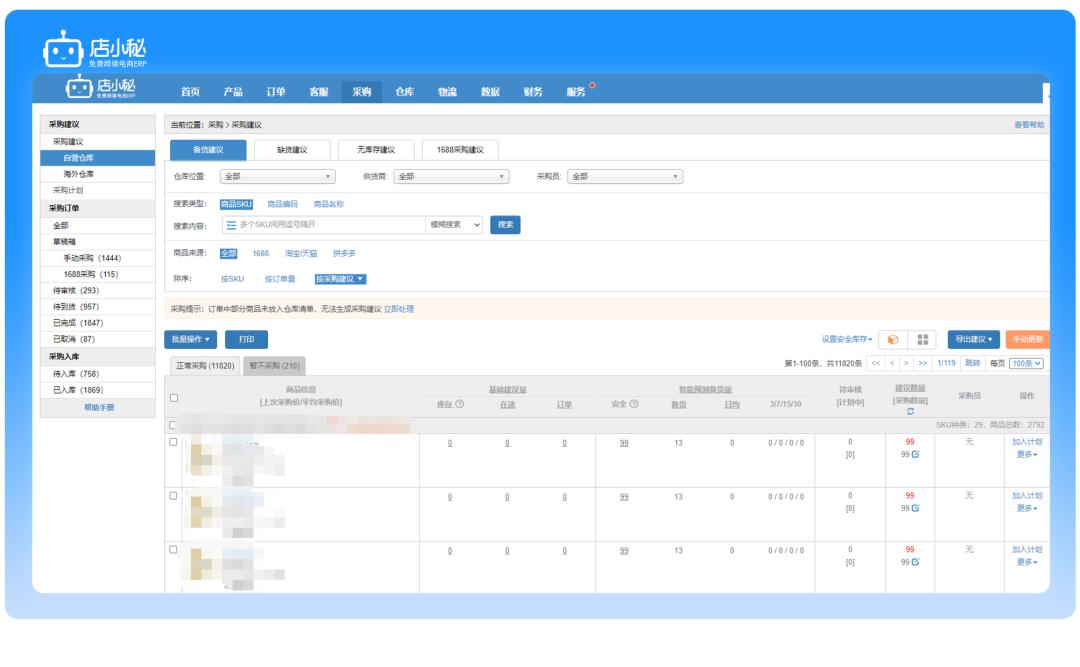
Task: Click the blue 搜索 button
Action: click(505, 225)
